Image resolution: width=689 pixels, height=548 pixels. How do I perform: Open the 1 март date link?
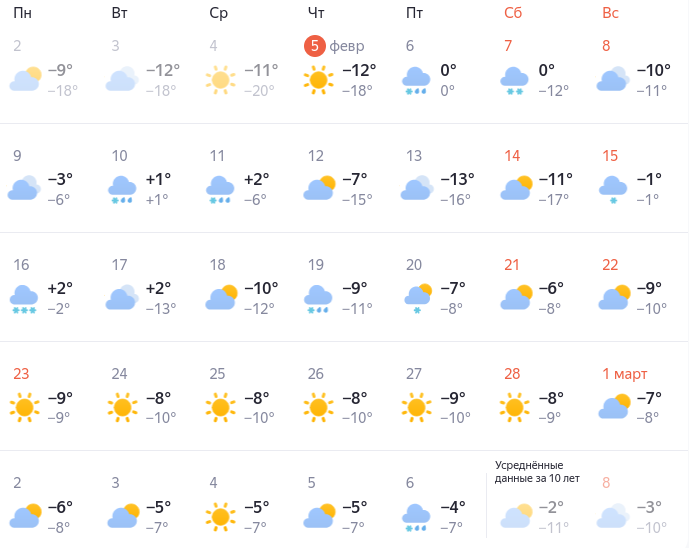click(x=624, y=374)
